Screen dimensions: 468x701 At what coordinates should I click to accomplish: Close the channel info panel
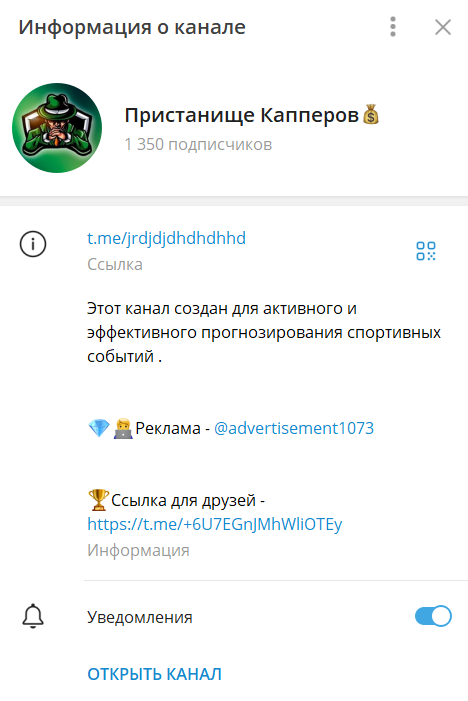click(443, 27)
